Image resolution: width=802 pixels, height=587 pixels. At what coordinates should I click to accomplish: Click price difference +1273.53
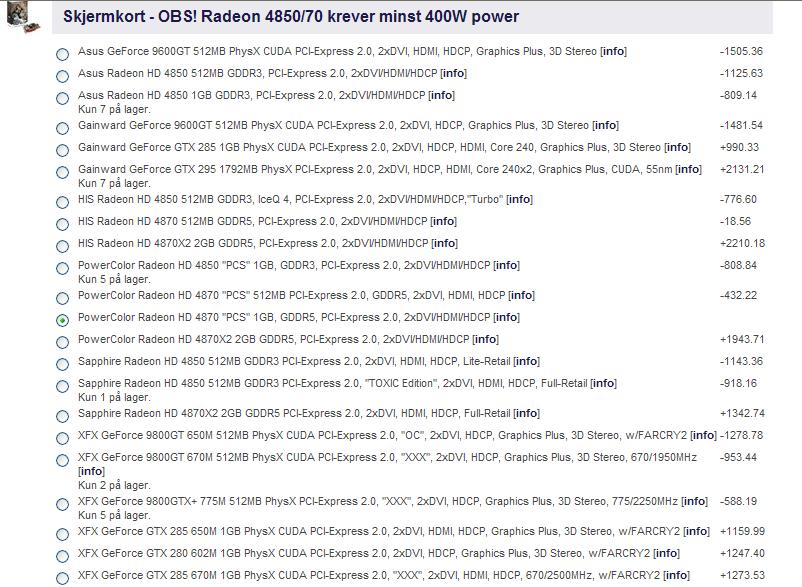coord(742,575)
